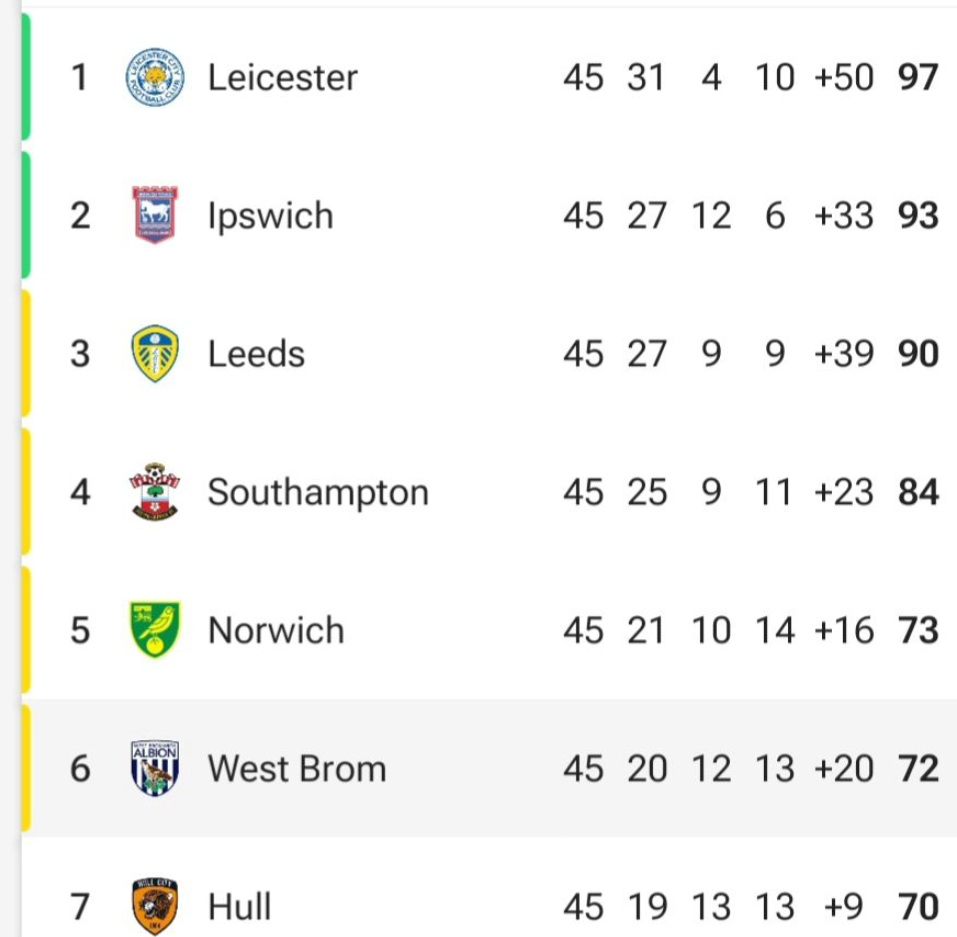Click West Brom's +20 goal difference
957x937 pixels.
tap(843, 769)
